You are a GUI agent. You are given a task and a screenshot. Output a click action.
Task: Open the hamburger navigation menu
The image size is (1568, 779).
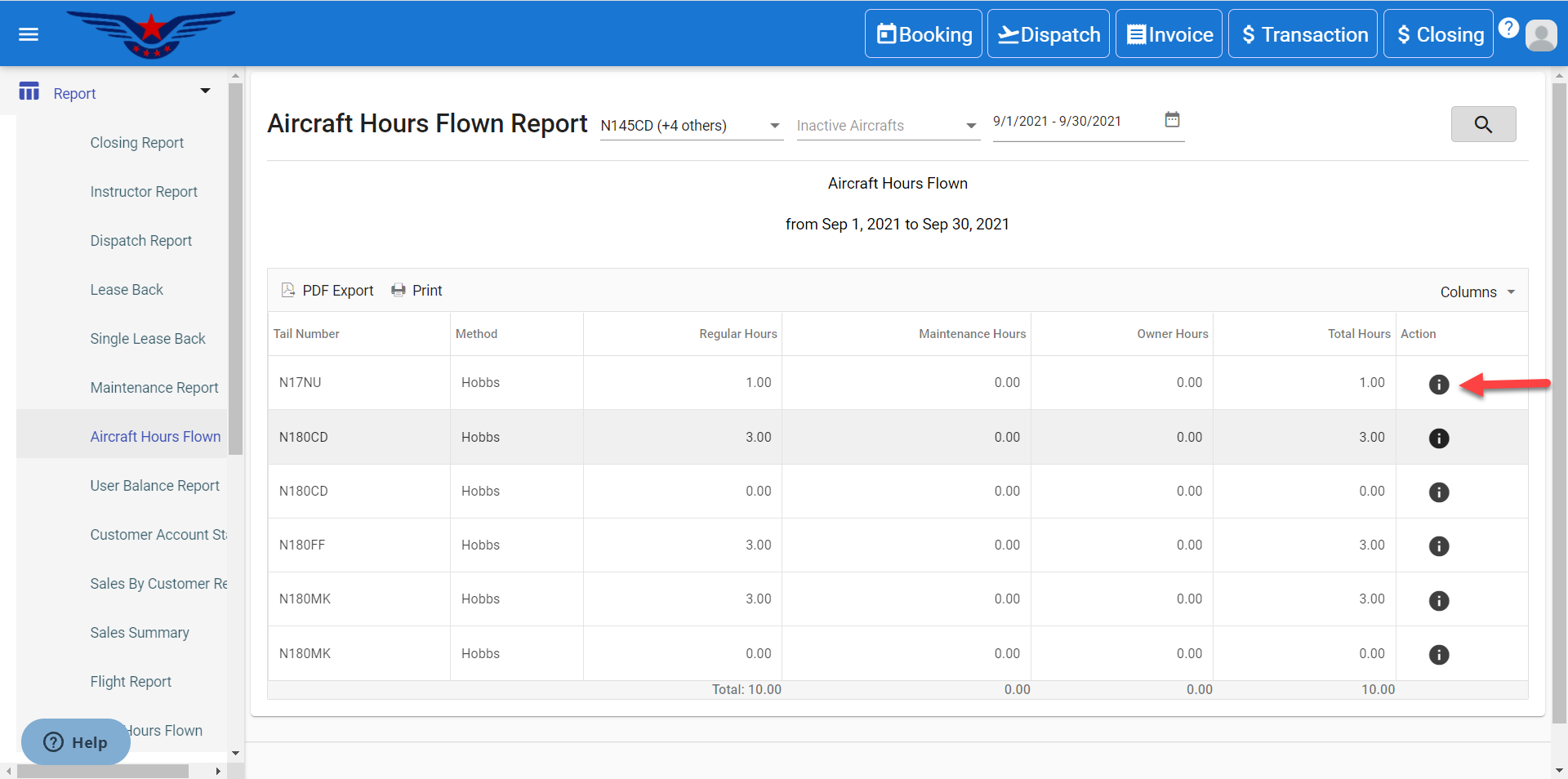coord(29,34)
